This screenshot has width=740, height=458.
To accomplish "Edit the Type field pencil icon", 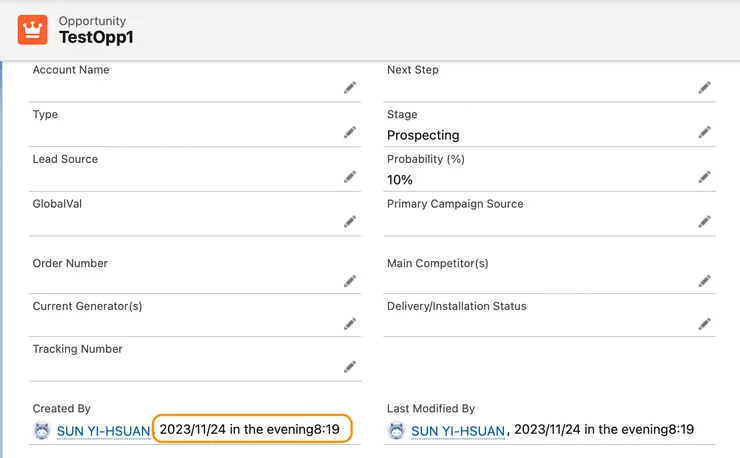I will click(x=350, y=132).
